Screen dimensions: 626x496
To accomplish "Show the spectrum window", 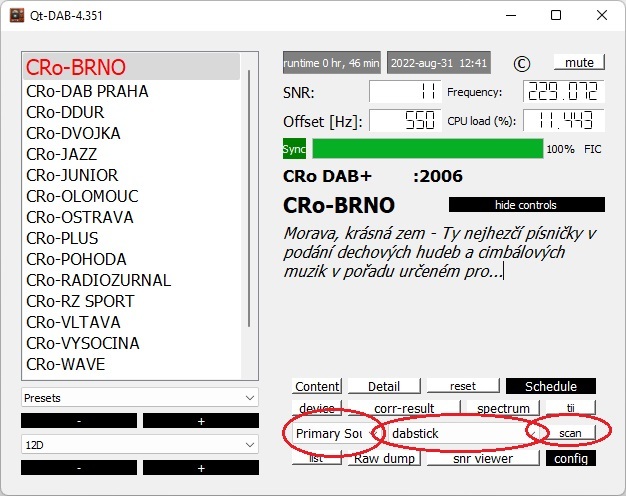I will [x=503, y=408].
